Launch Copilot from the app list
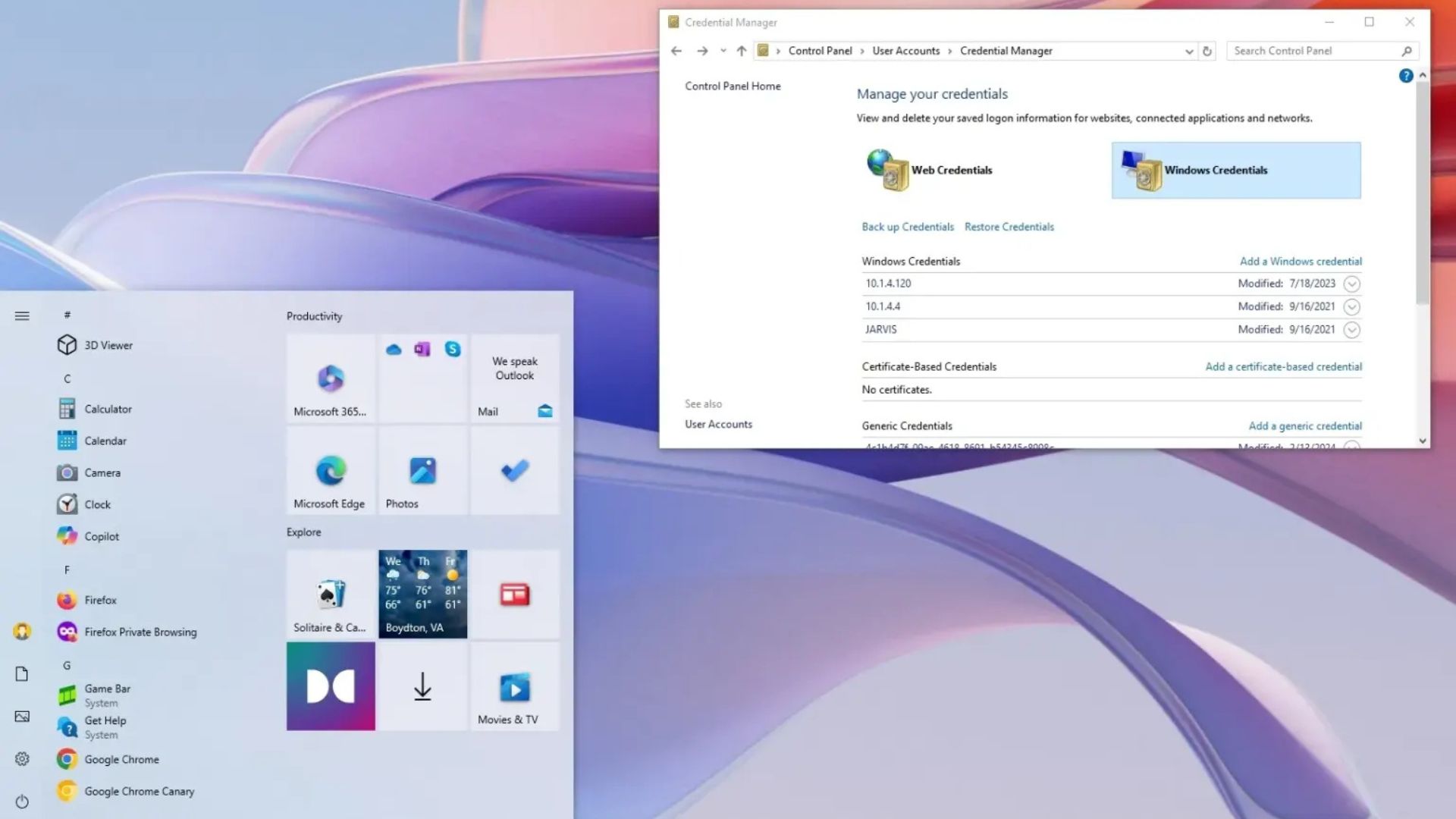The image size is (1456, 819). click(x=101, y=536)
